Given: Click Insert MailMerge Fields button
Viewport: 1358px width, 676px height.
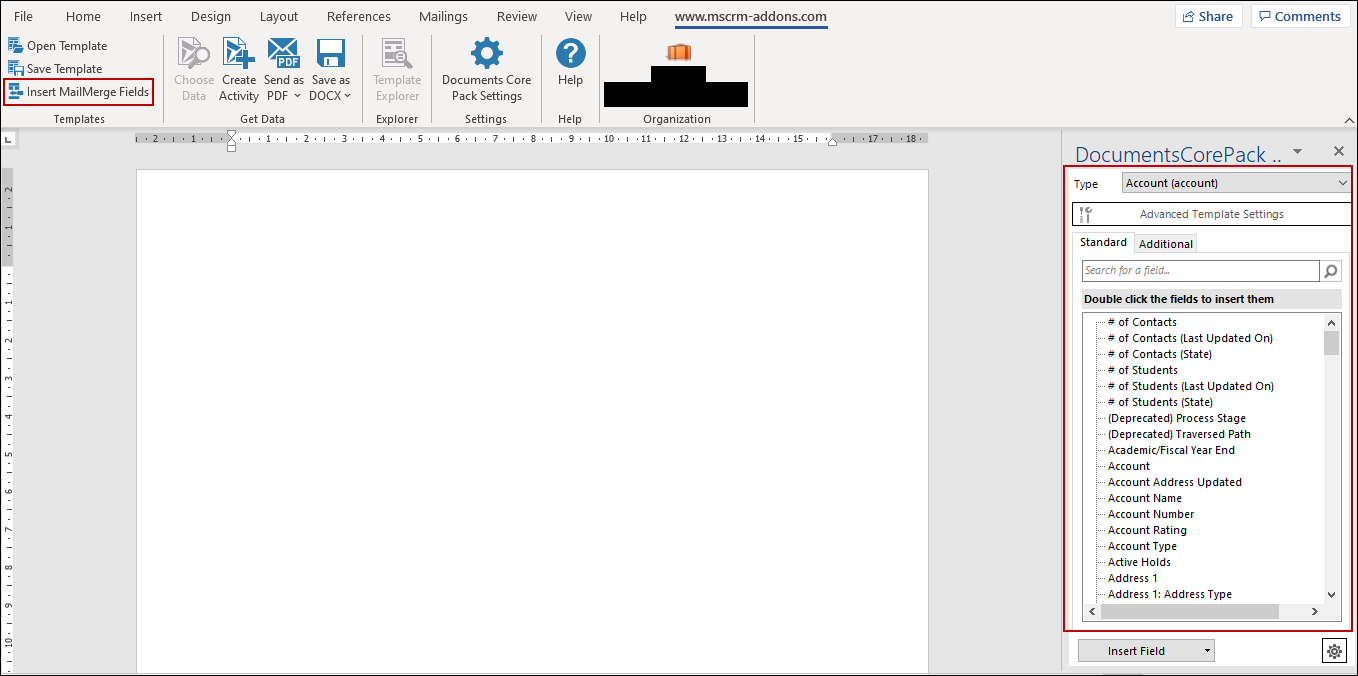Looking at the screenshot, I should point(79,92).
